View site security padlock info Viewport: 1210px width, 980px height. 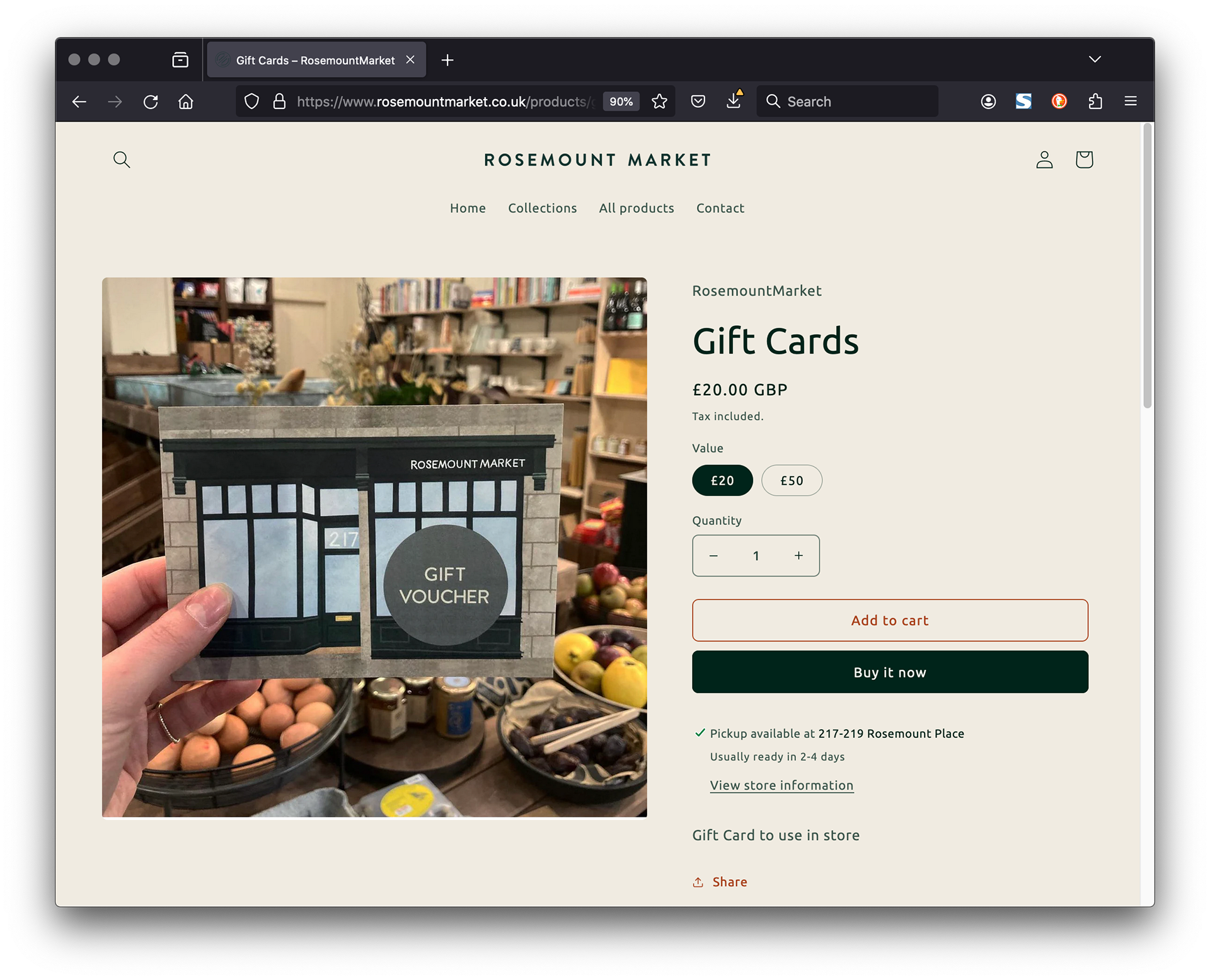click(279, 101)
